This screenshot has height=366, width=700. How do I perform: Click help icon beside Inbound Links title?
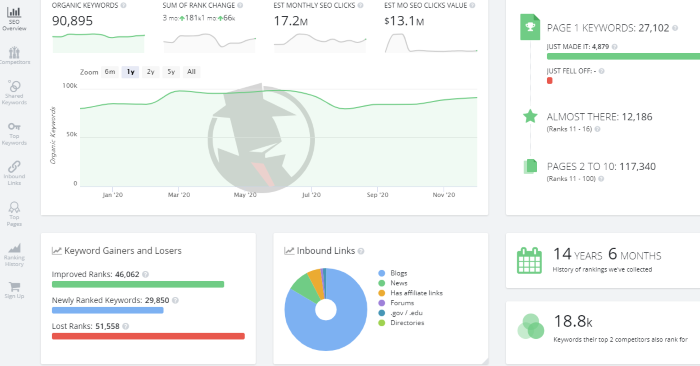click(x=361, y=251)
